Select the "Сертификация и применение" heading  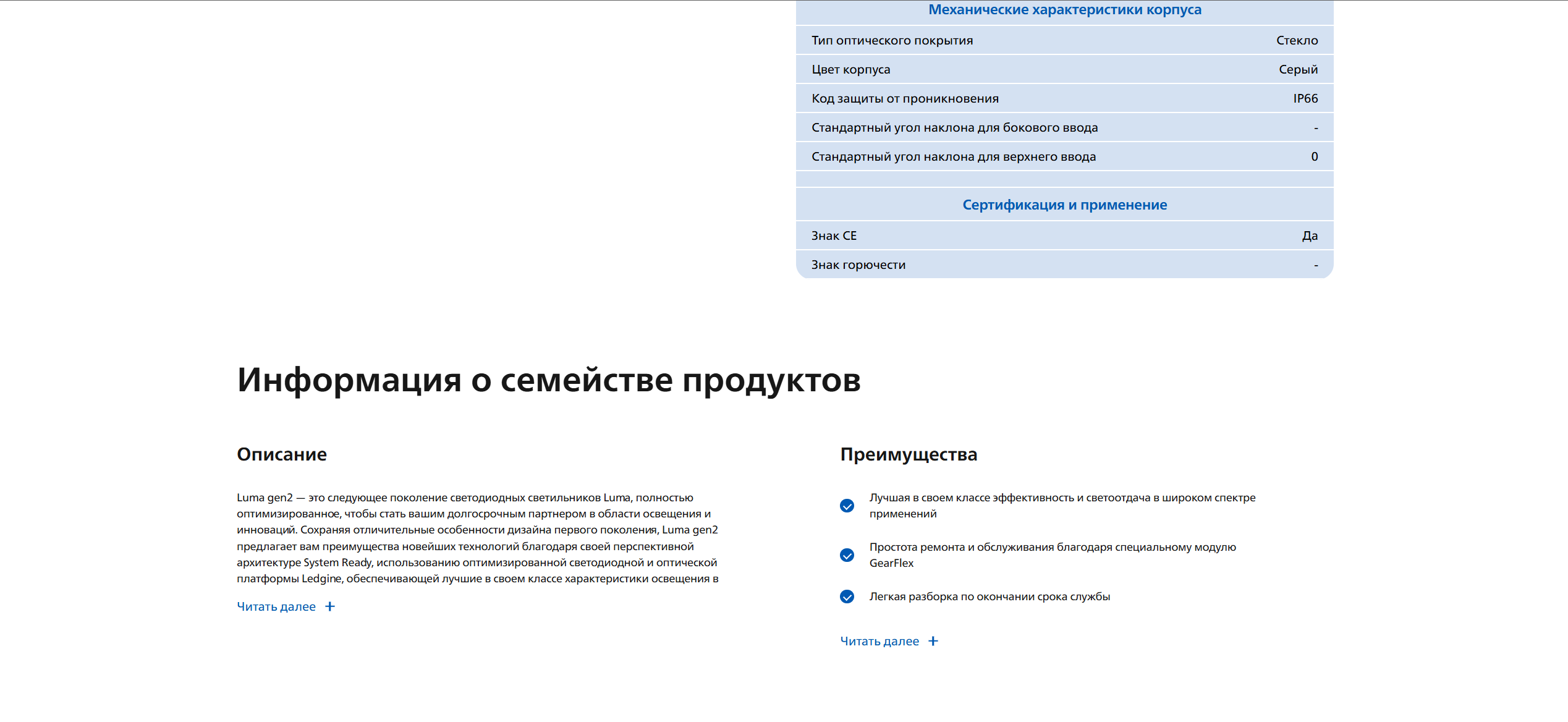click(x=1065, y=205)
